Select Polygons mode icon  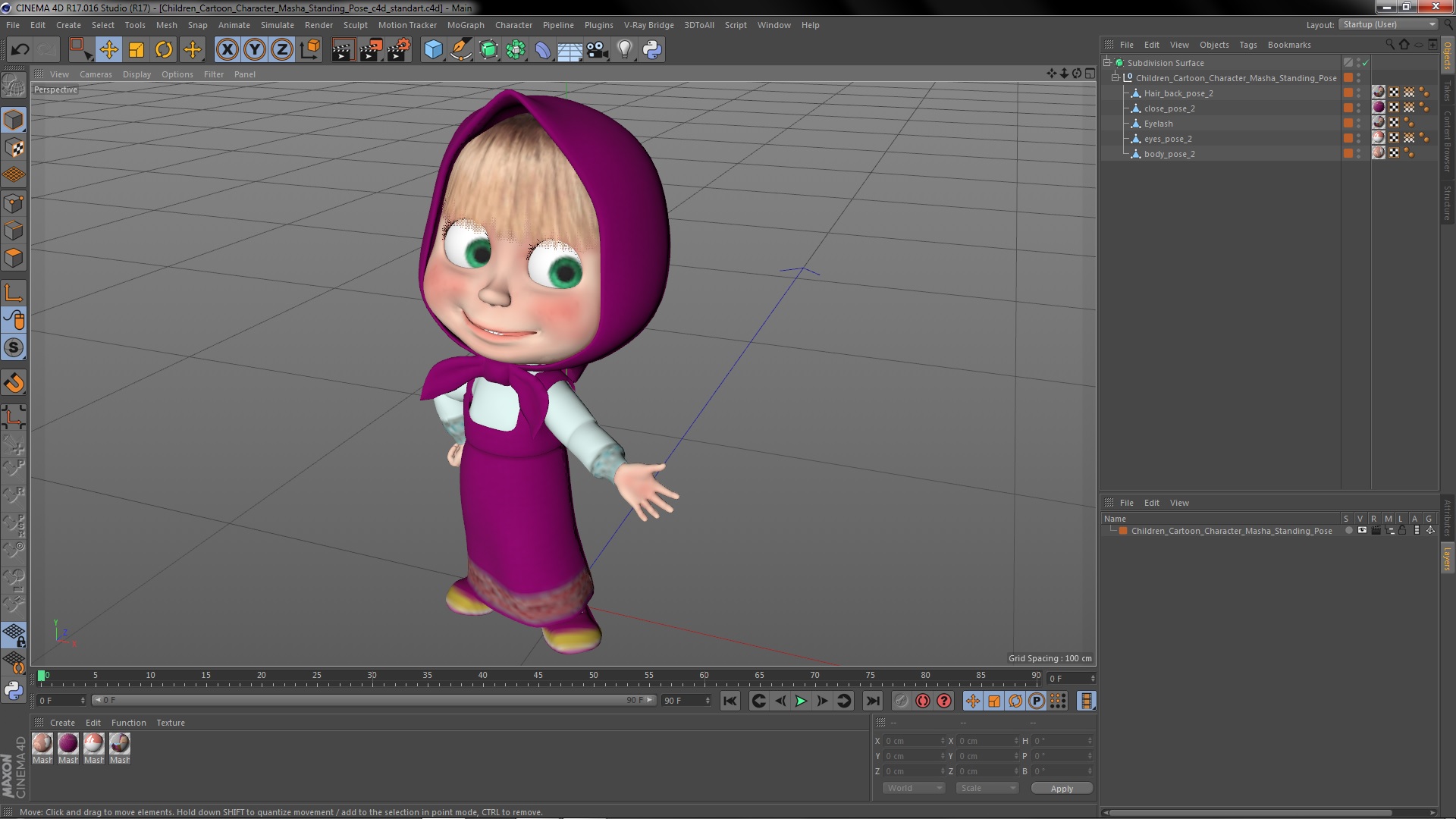pyautogui.click(x=14, y=258)
